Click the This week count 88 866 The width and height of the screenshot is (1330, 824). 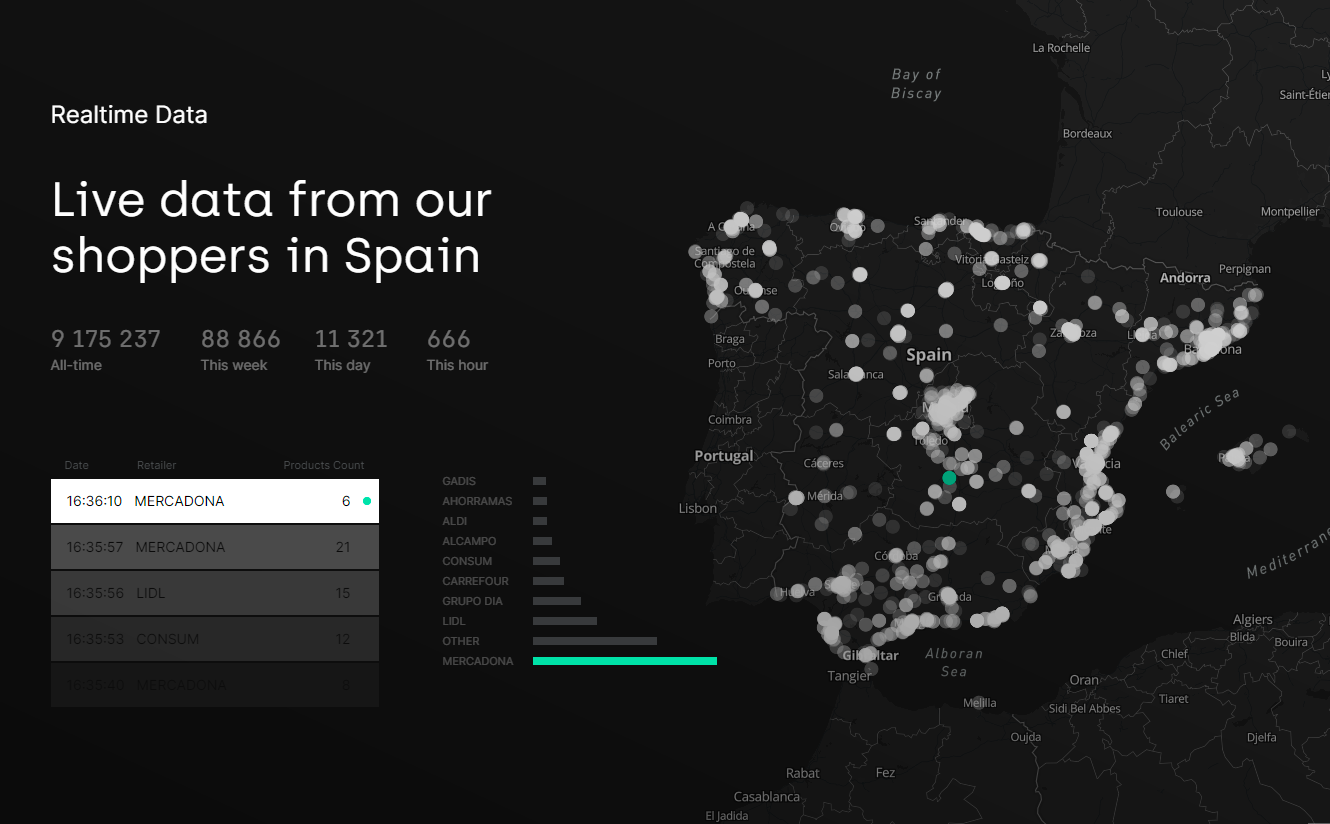tap(241, 339)
